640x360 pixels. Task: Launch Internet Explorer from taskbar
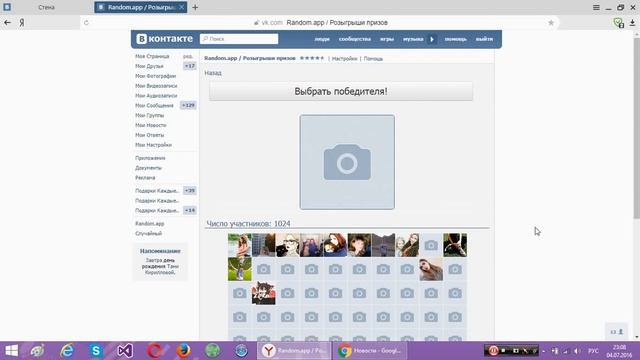click(67, 351)
